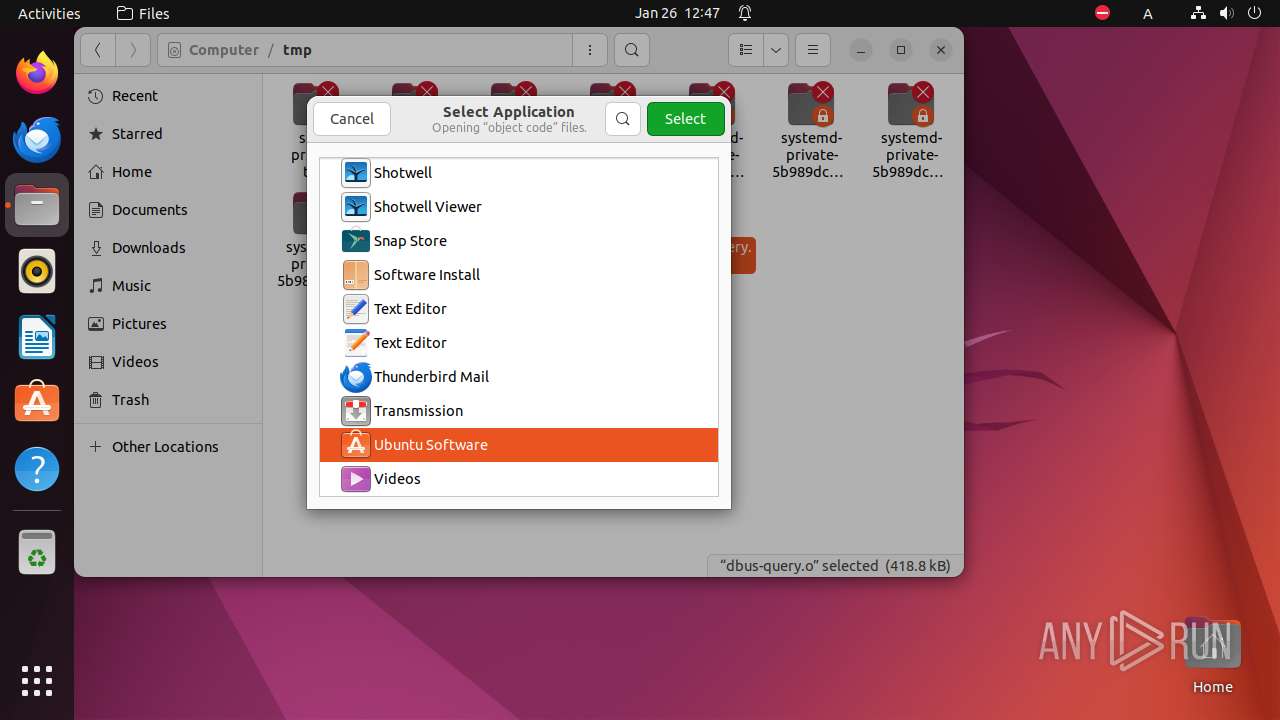The height and width of the screenshot is (720, 1280).
Task: Click the network status icon in top bar
Action: click(x=1198, y=13)
